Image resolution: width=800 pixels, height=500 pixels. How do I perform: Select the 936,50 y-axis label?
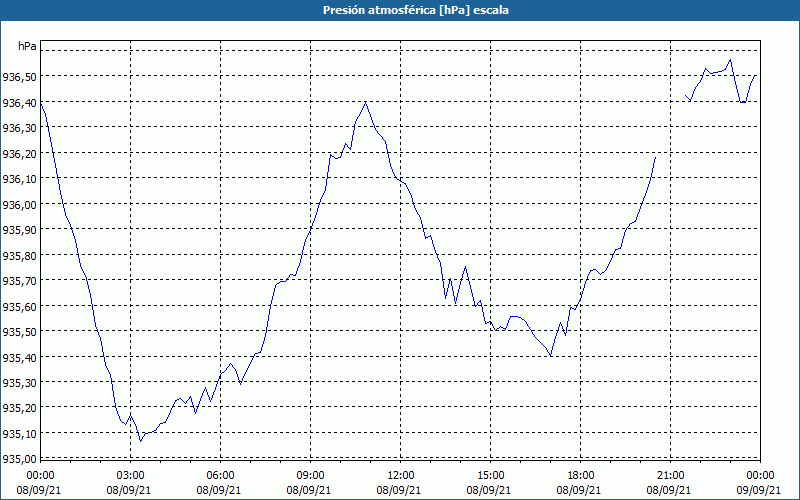click(x=19, y=77)
